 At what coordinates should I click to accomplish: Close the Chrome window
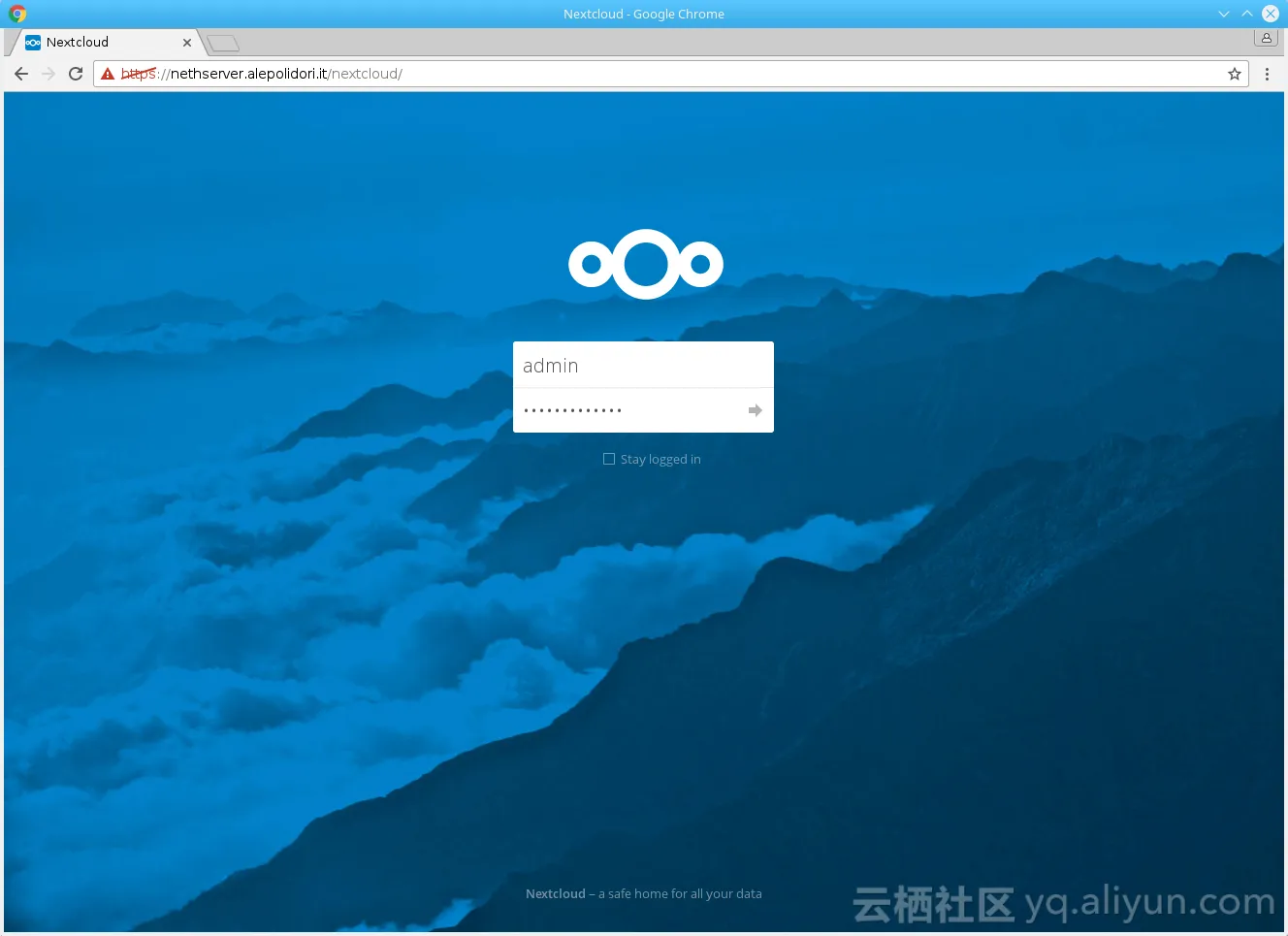pos(1271,14)
